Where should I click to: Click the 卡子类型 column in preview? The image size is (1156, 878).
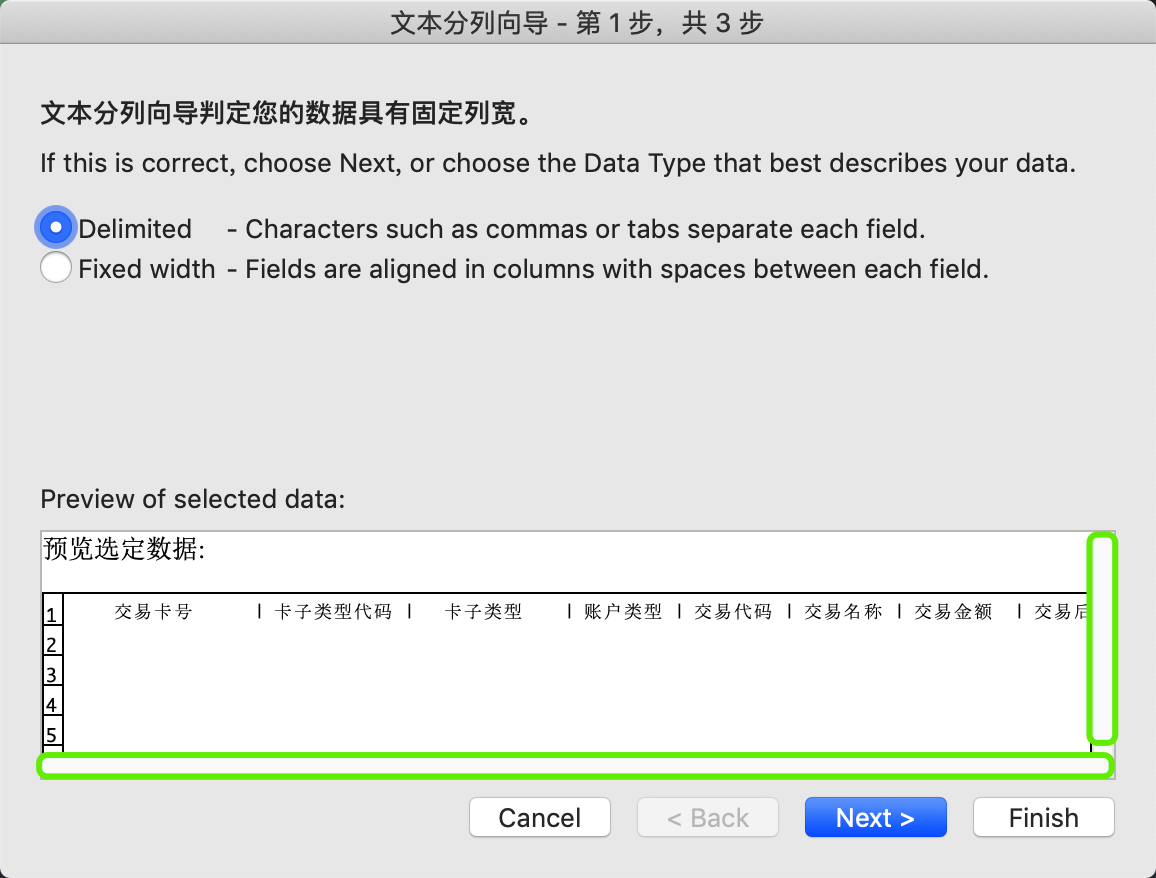click(x=483, y=612)
